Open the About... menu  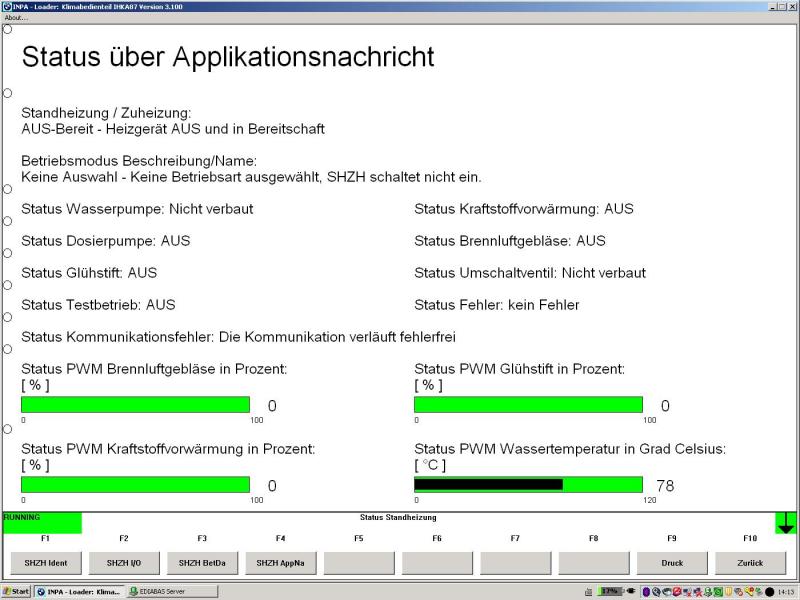point(15,18)
